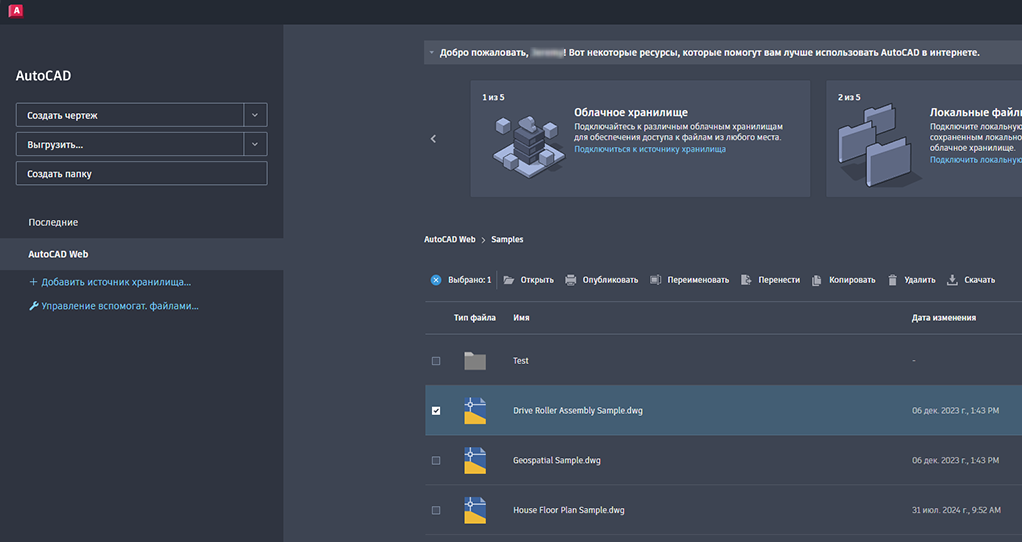Viewport: 1022px width, 542px height.
Task: Follow the Подключить локальную link in card 2
Action: (976, 160)
